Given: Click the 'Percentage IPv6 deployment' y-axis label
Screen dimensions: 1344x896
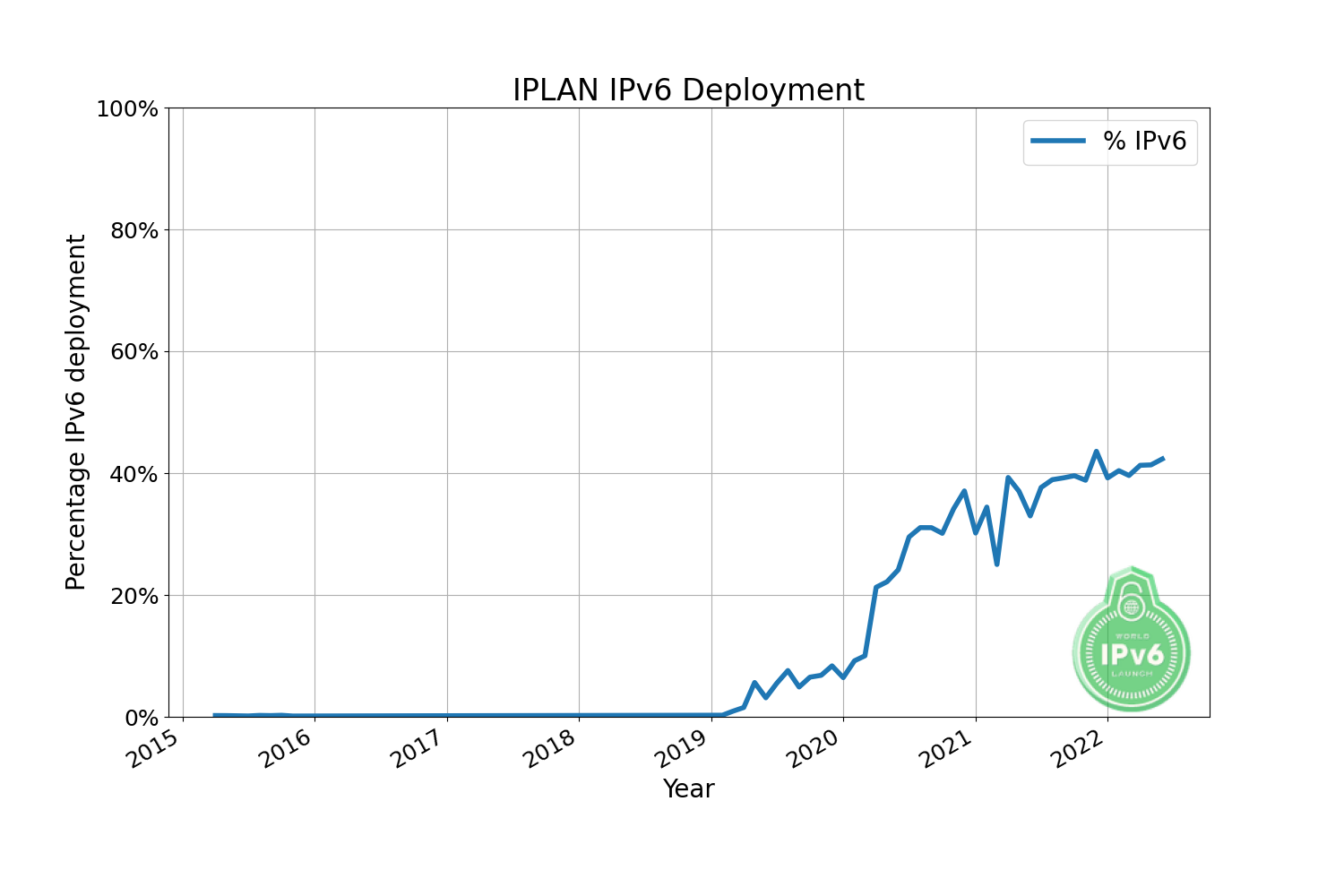Looking at the screenshot, I should [x=76, y=412].
